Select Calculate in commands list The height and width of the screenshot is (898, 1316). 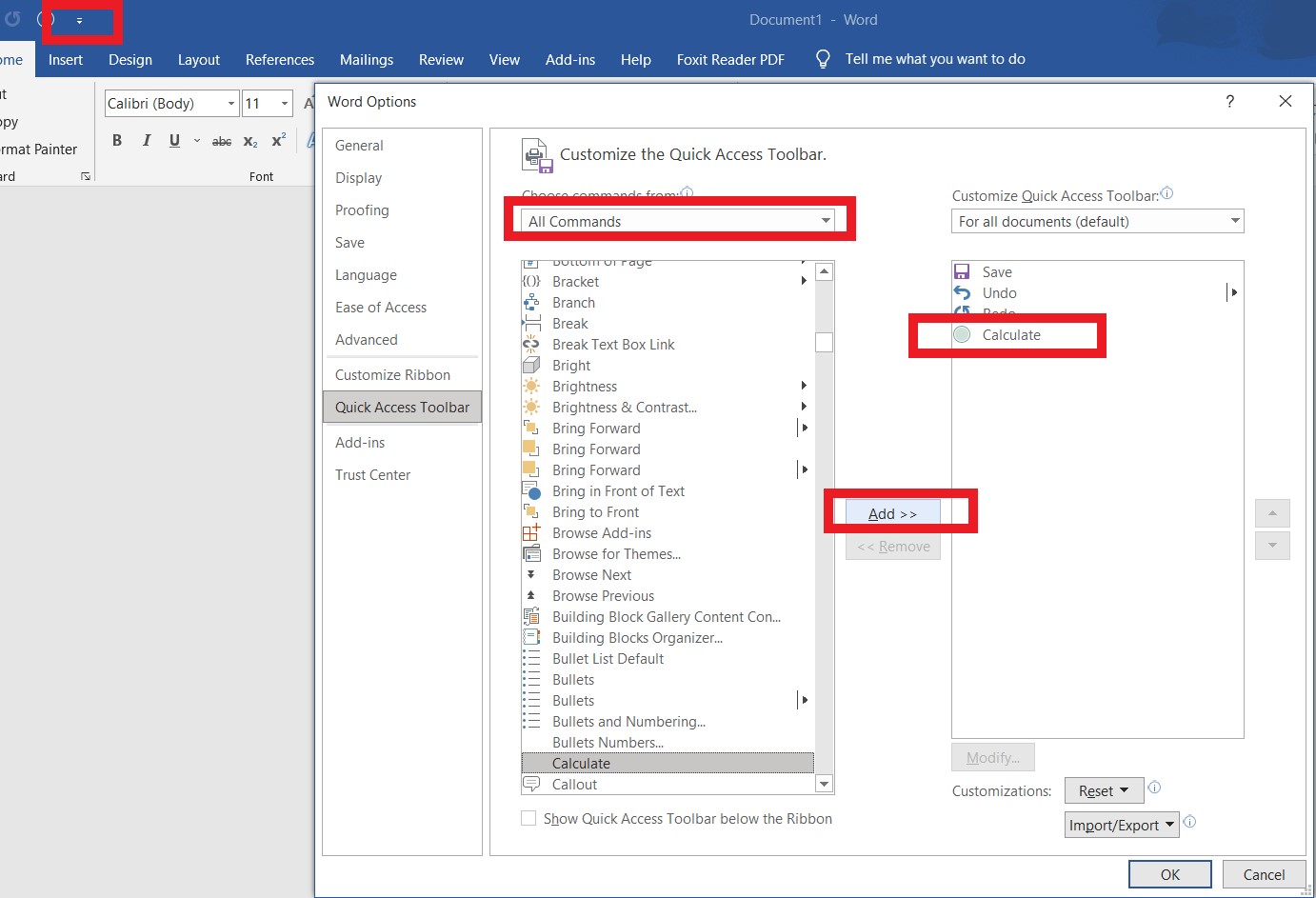click(x=668, y=763)
